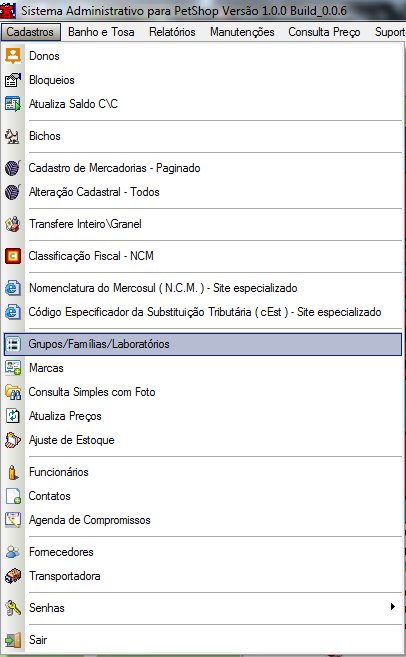Choose Marcas from the Cadastros menu

203,368
